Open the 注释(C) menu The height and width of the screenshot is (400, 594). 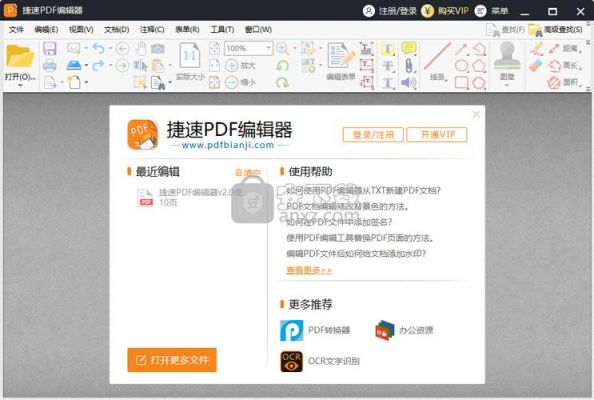(152, 30)
